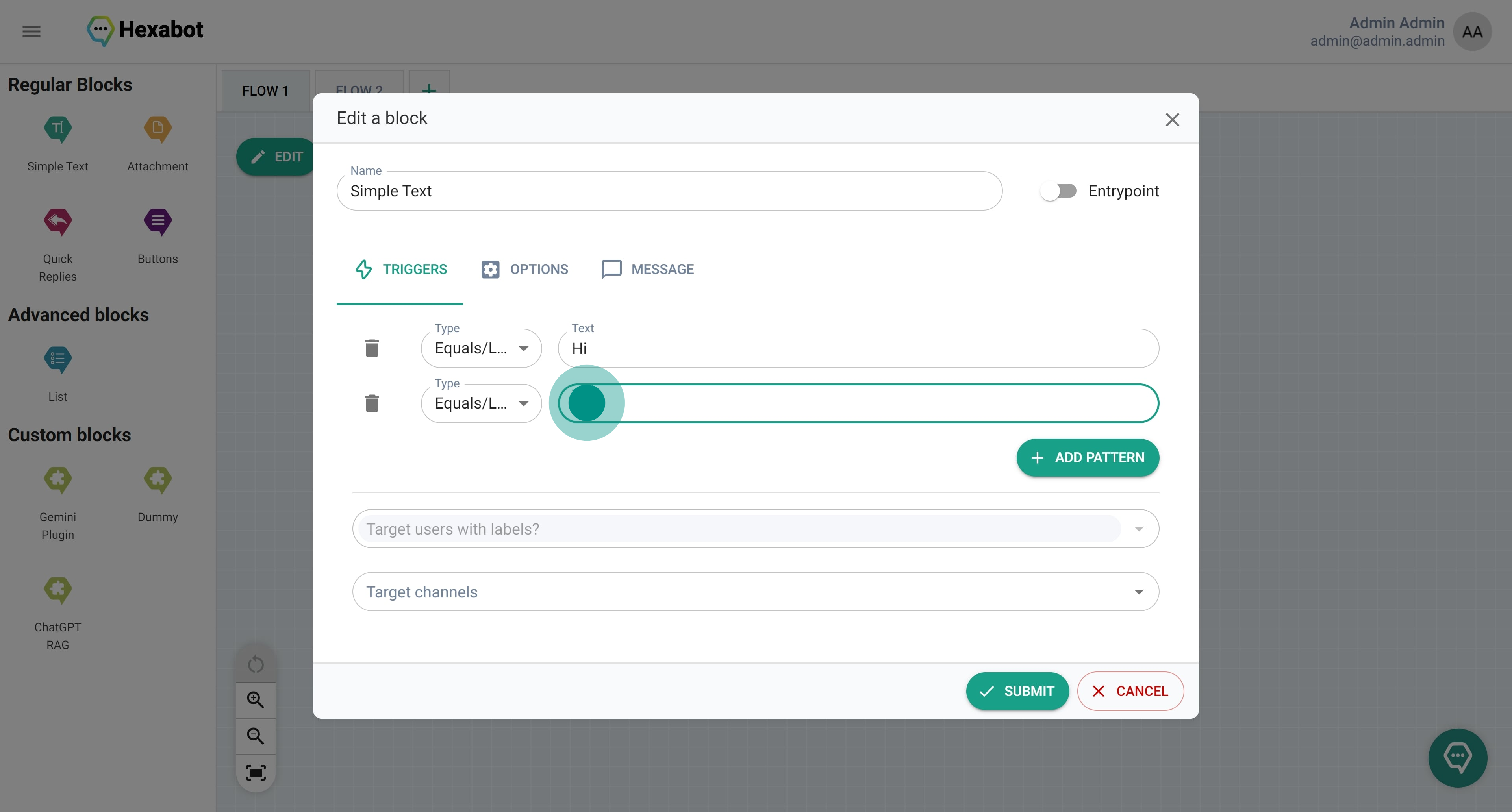Open the chat widget launcher bubble
This screenshot has height=812, width=1512.
pos(1457,757)
